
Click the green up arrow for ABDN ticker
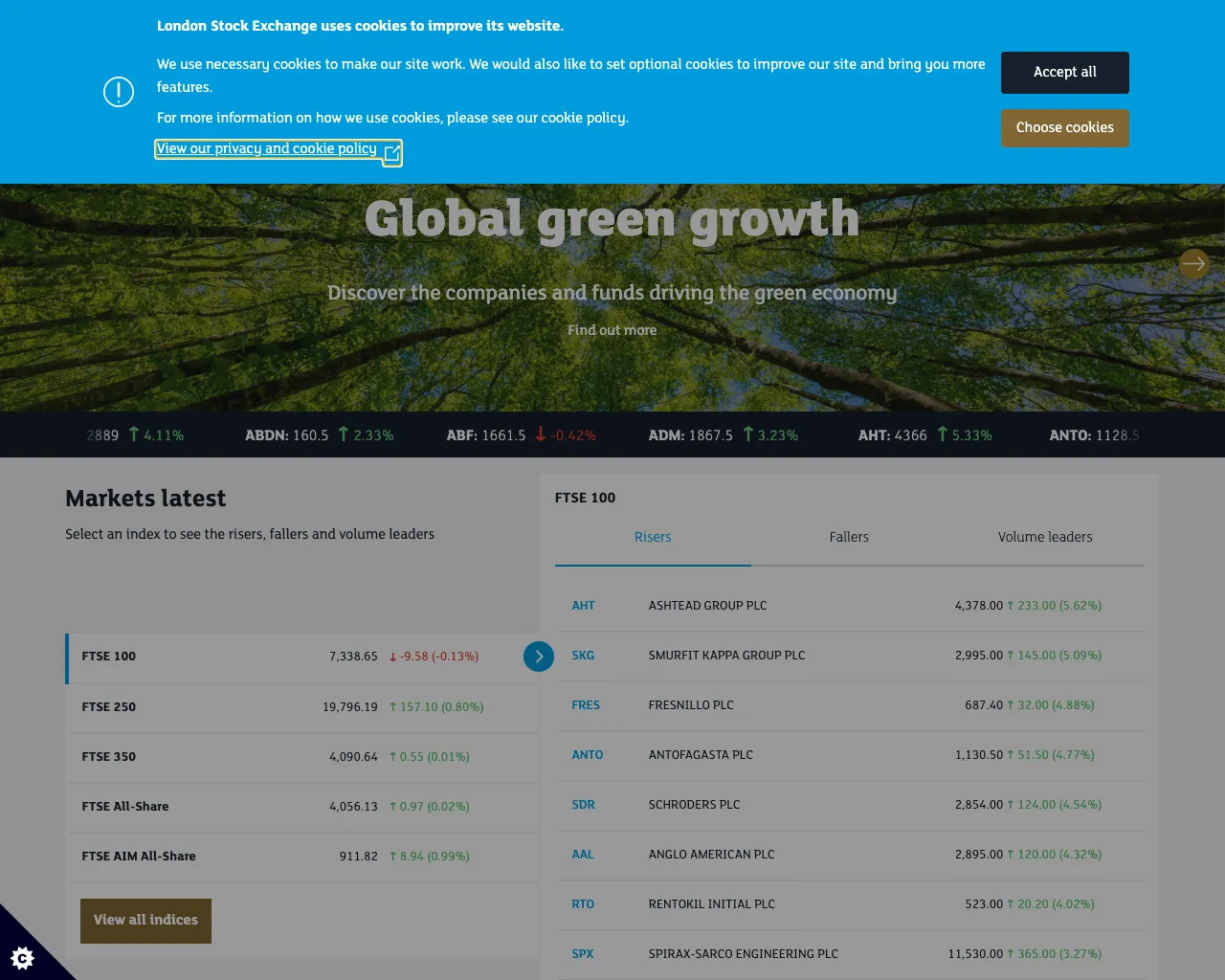coord(344,434)
